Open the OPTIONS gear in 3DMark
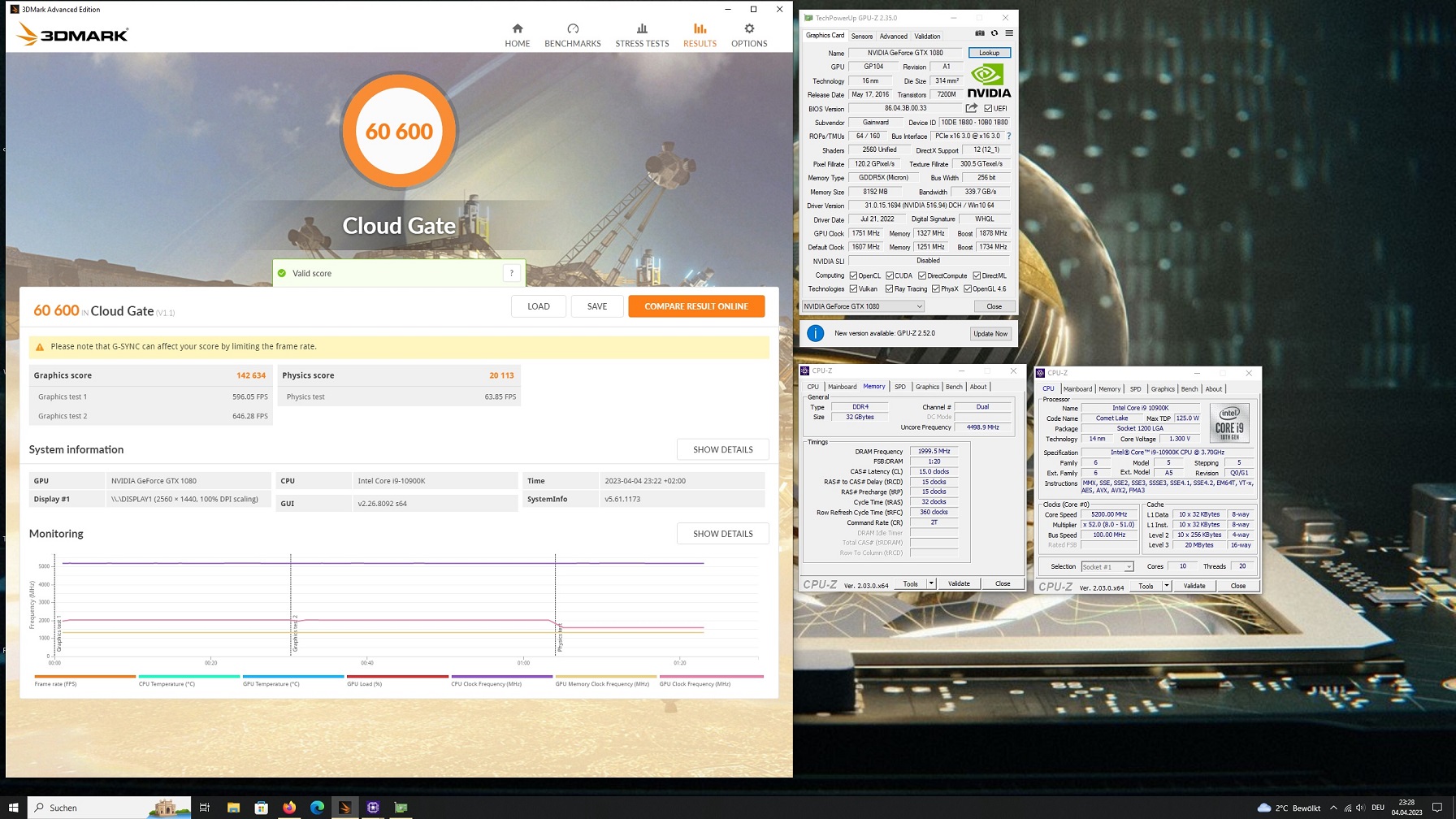The image size is (1456, 819). click(749, 35)
